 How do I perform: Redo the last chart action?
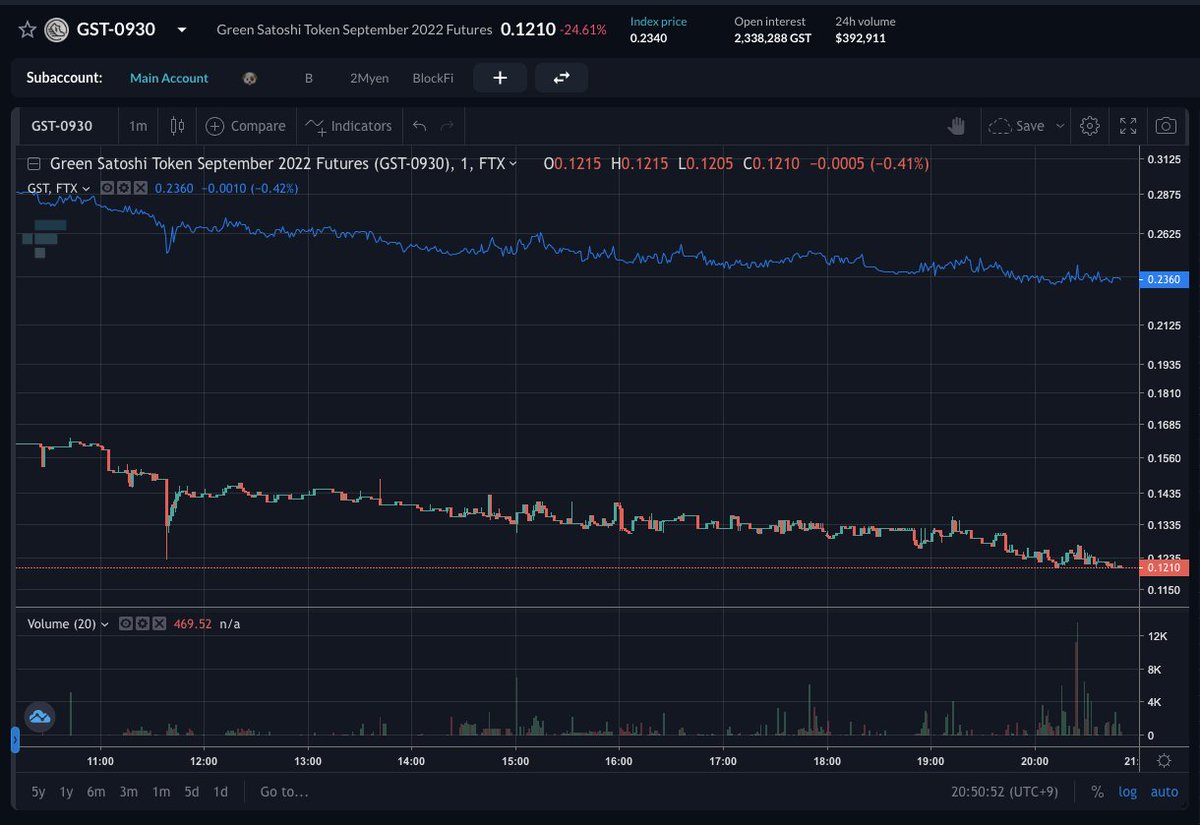[x=448, y=126]
